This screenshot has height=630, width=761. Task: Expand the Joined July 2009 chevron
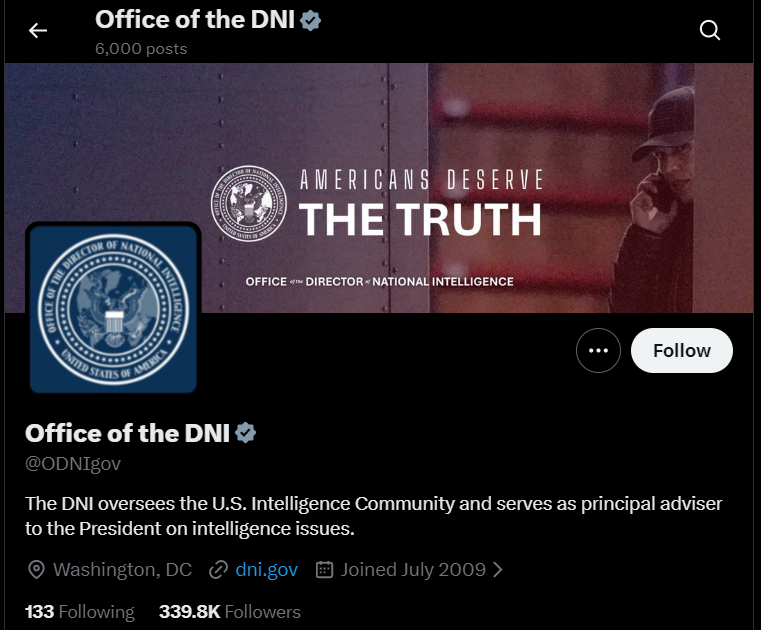pos(499,570)
